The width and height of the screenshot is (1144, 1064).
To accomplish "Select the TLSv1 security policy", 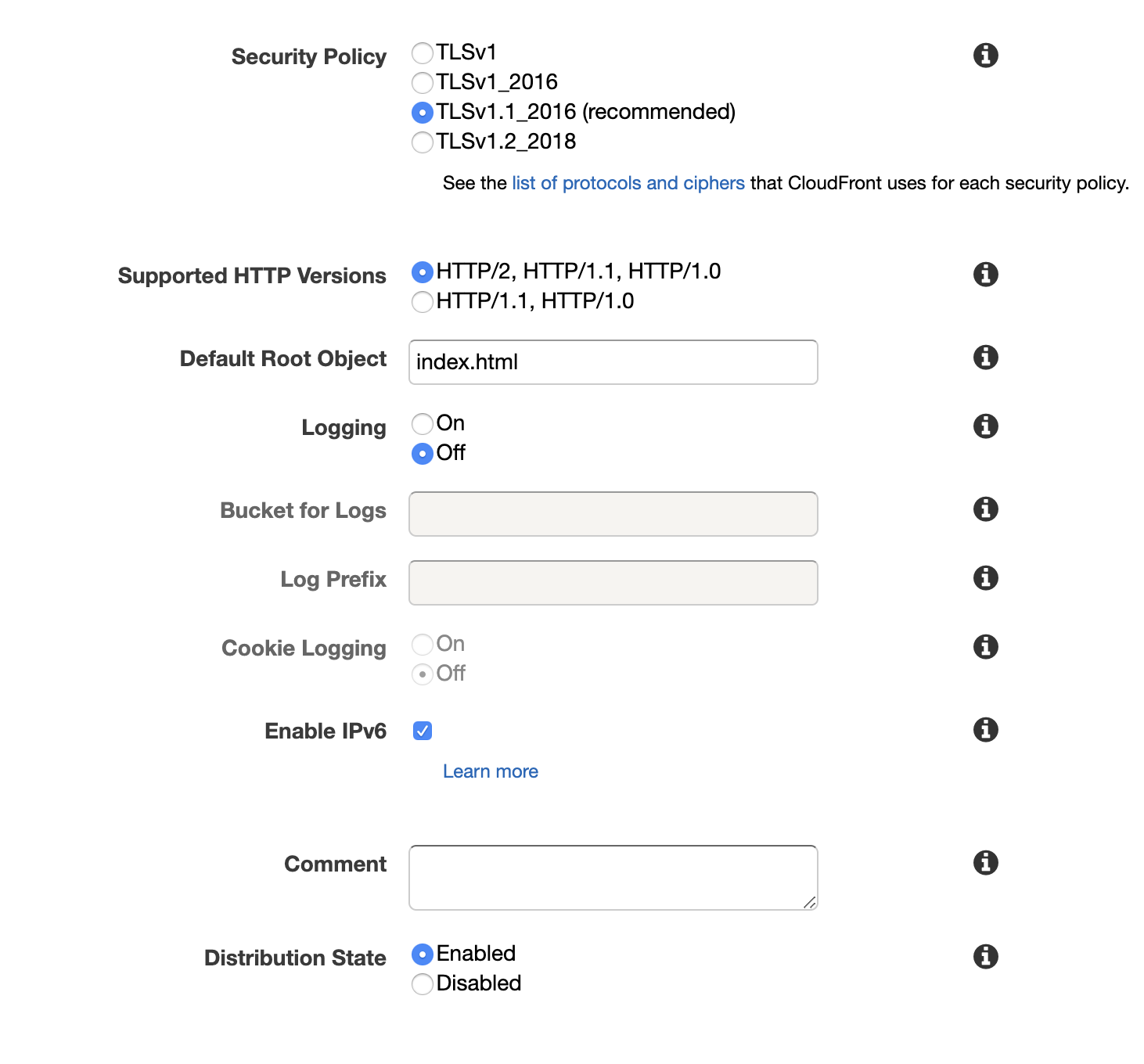I will coord(423,53).
